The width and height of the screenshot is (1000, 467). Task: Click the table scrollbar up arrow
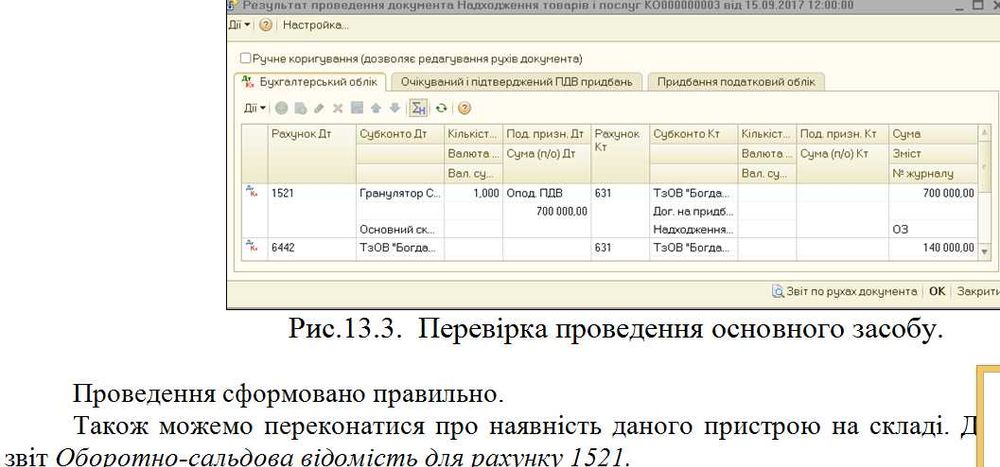(x=983, y=131)
